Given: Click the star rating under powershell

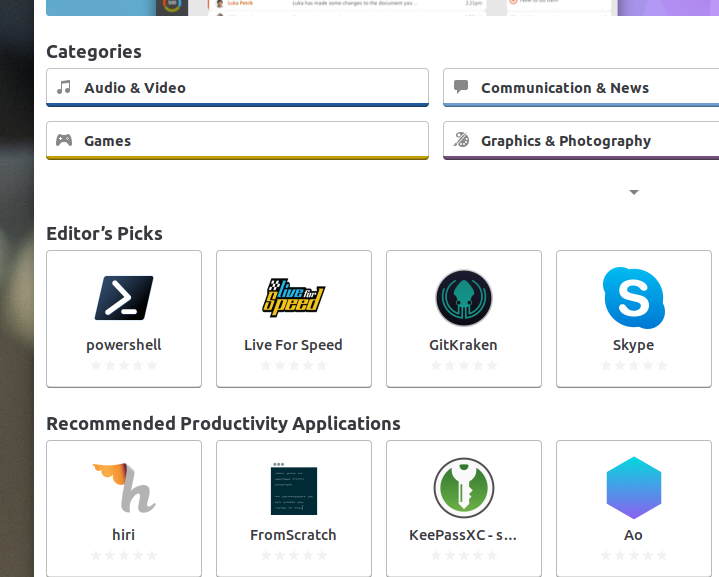Looking at the screenshot, I should point(124,366).
